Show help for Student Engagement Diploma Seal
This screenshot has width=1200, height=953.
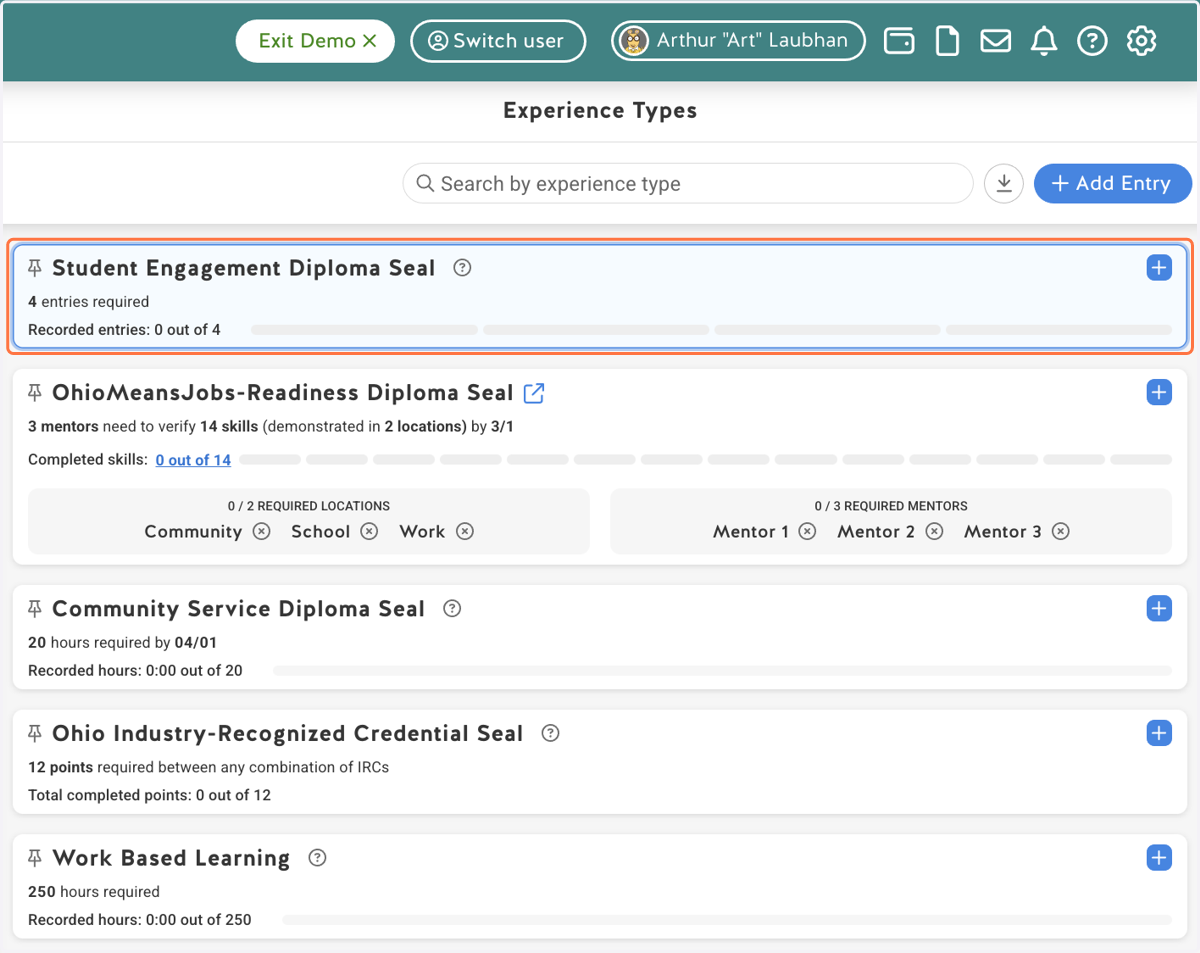coord(462,268)
